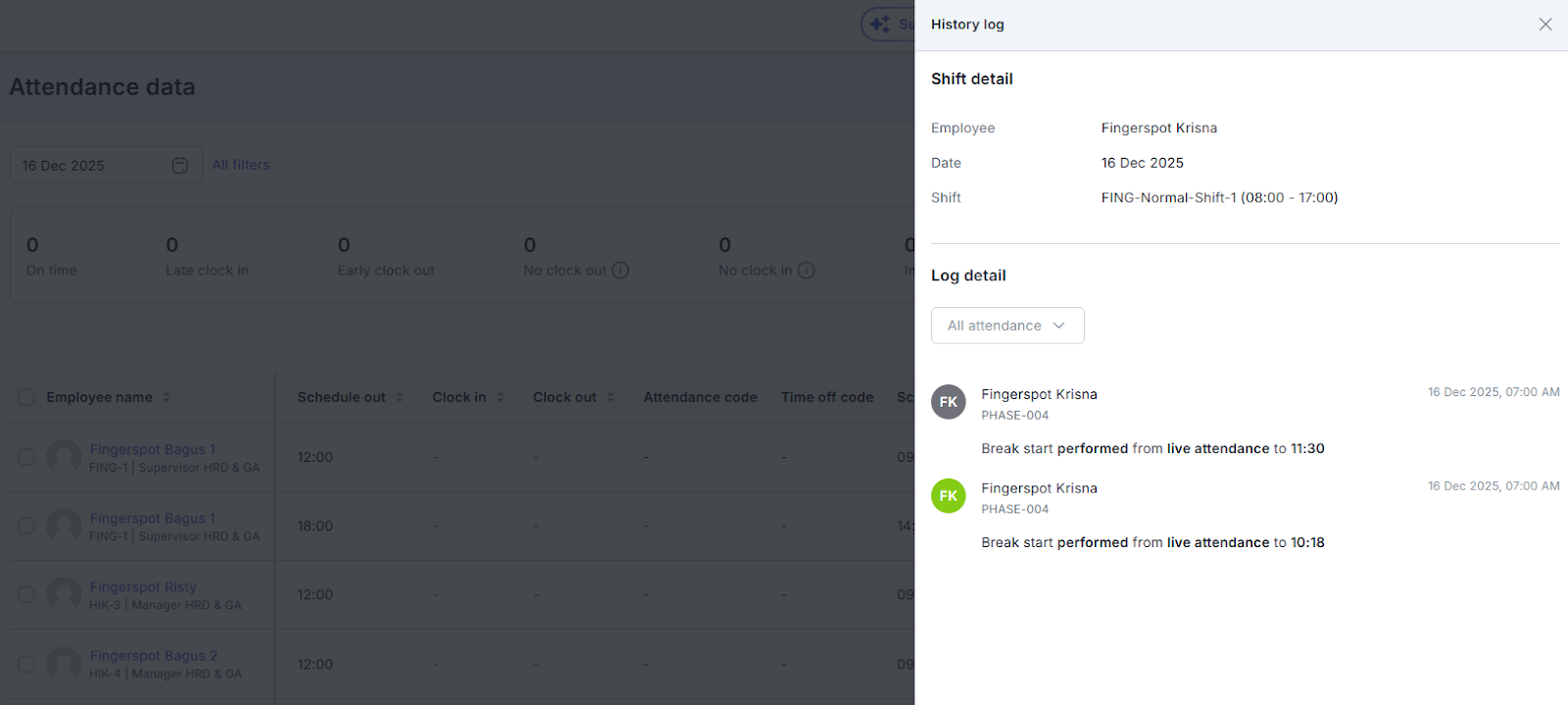This screenshot has width=1568, height=705.
Task: Open the All attendance dropdown
Action: [x=1006, y=326]
